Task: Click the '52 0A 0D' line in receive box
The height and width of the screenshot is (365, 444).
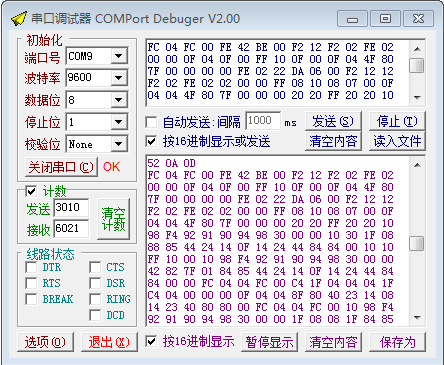Action: pyautogui.click(x=171, y=163)
